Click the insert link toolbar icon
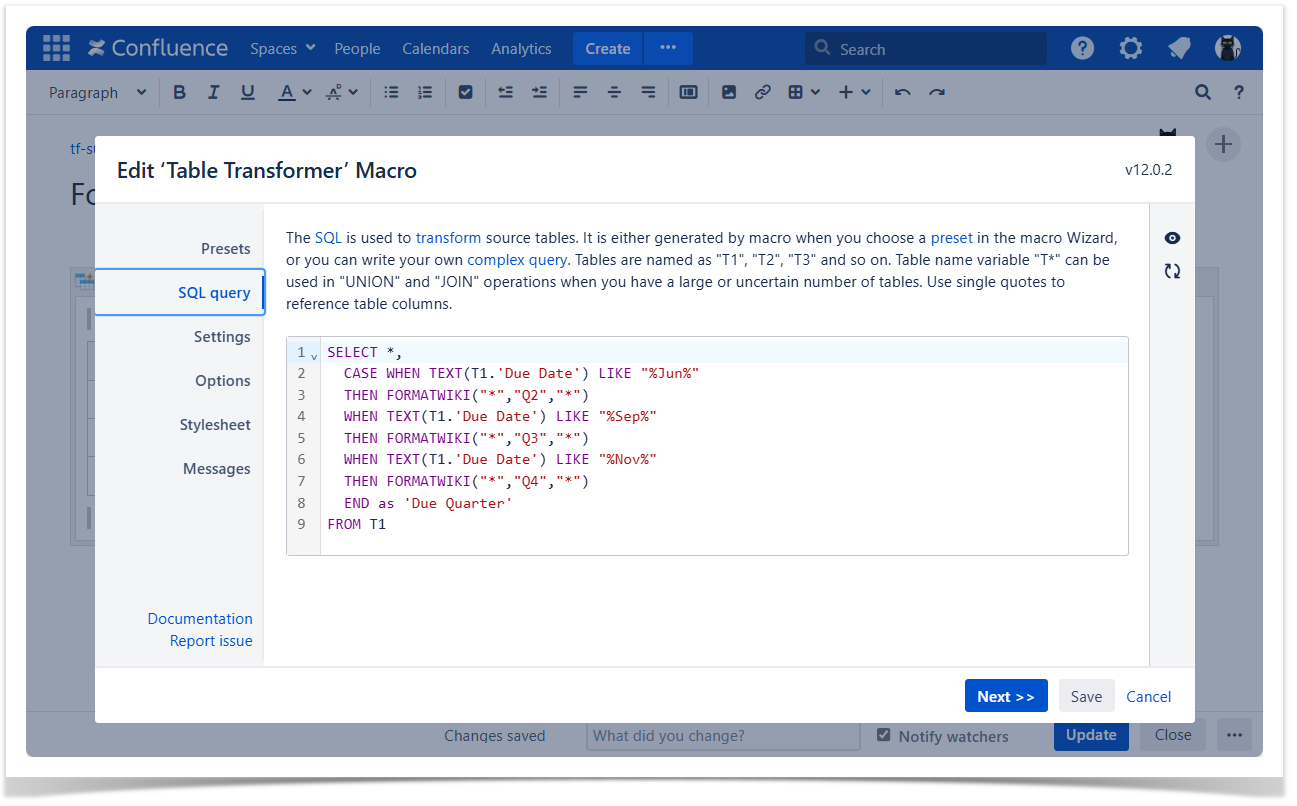1297x806 pixels. pos(763,92)
